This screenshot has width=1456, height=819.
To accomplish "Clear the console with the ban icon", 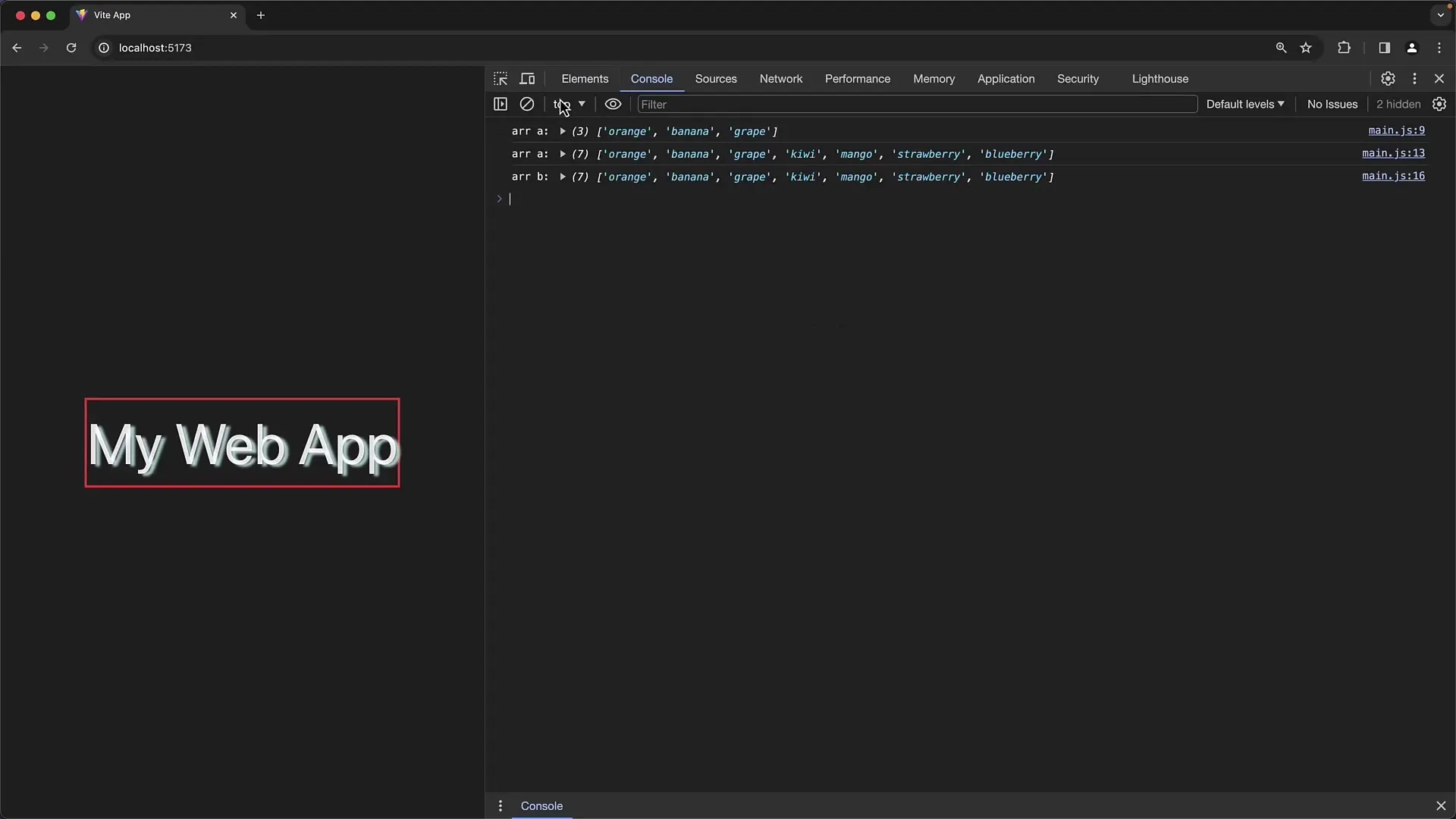I will coord(527,104).
